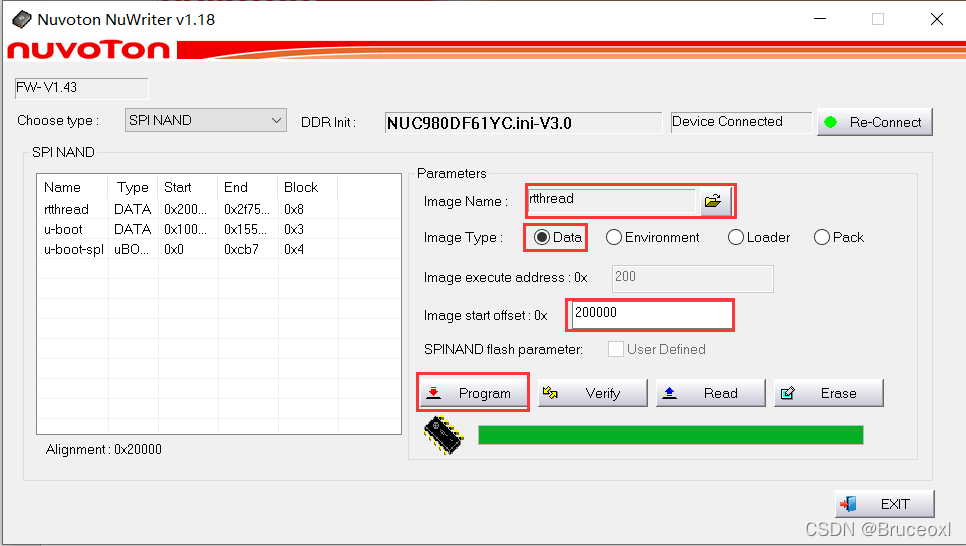966x546 pixels.
Task: Select the u-boot-spl row in table
Action: pos(219,250)
